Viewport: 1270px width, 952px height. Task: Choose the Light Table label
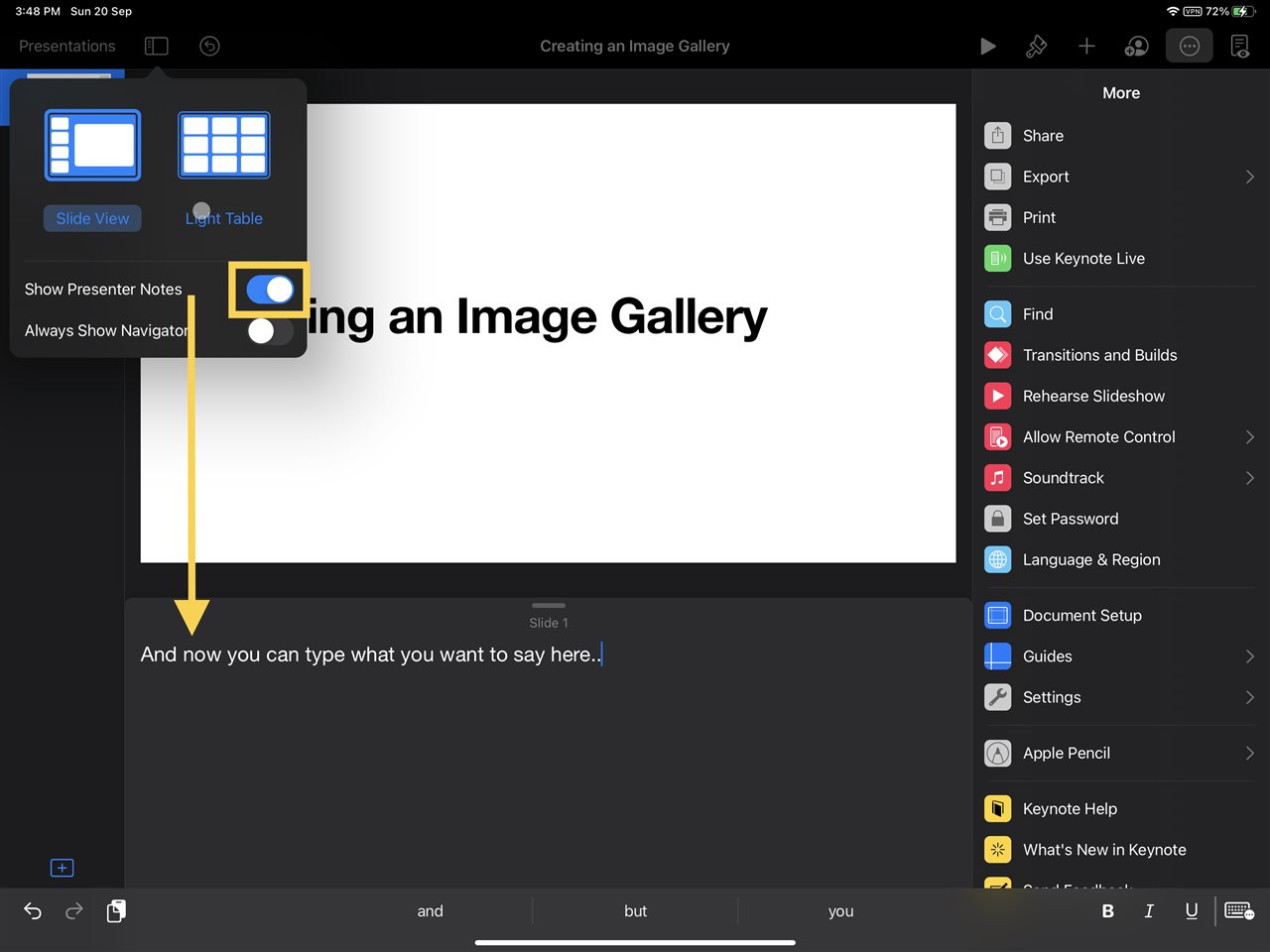[224, 218]
